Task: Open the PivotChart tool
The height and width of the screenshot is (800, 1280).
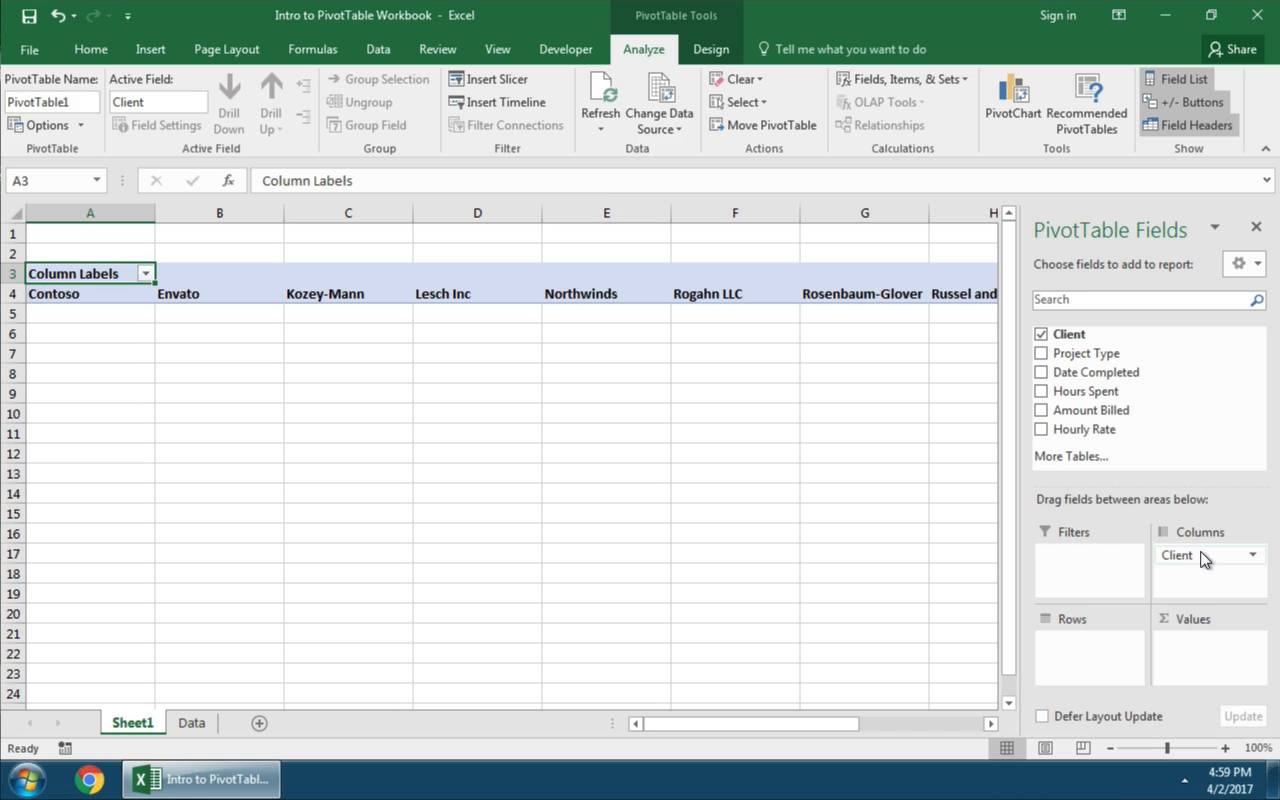Action: [1013, 98]
